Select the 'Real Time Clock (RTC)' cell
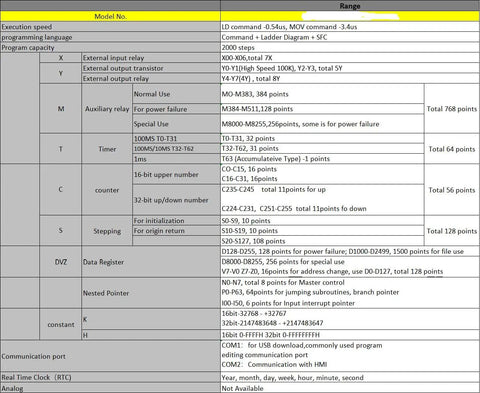The width and height of the screenshot is (480, 393). click(x=110, y=377)
